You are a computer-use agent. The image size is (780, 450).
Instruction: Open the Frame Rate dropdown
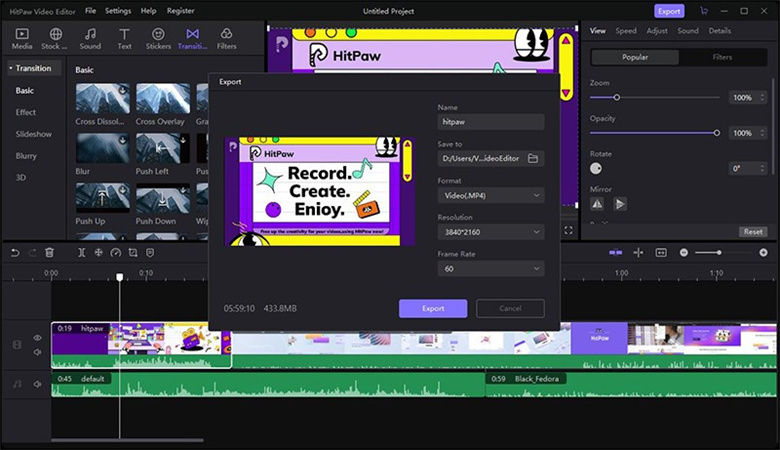[491, 268]
